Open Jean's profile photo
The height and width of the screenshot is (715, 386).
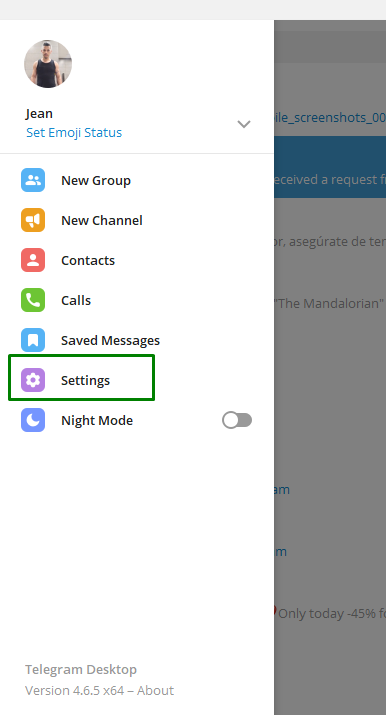(x=48, y=64)
